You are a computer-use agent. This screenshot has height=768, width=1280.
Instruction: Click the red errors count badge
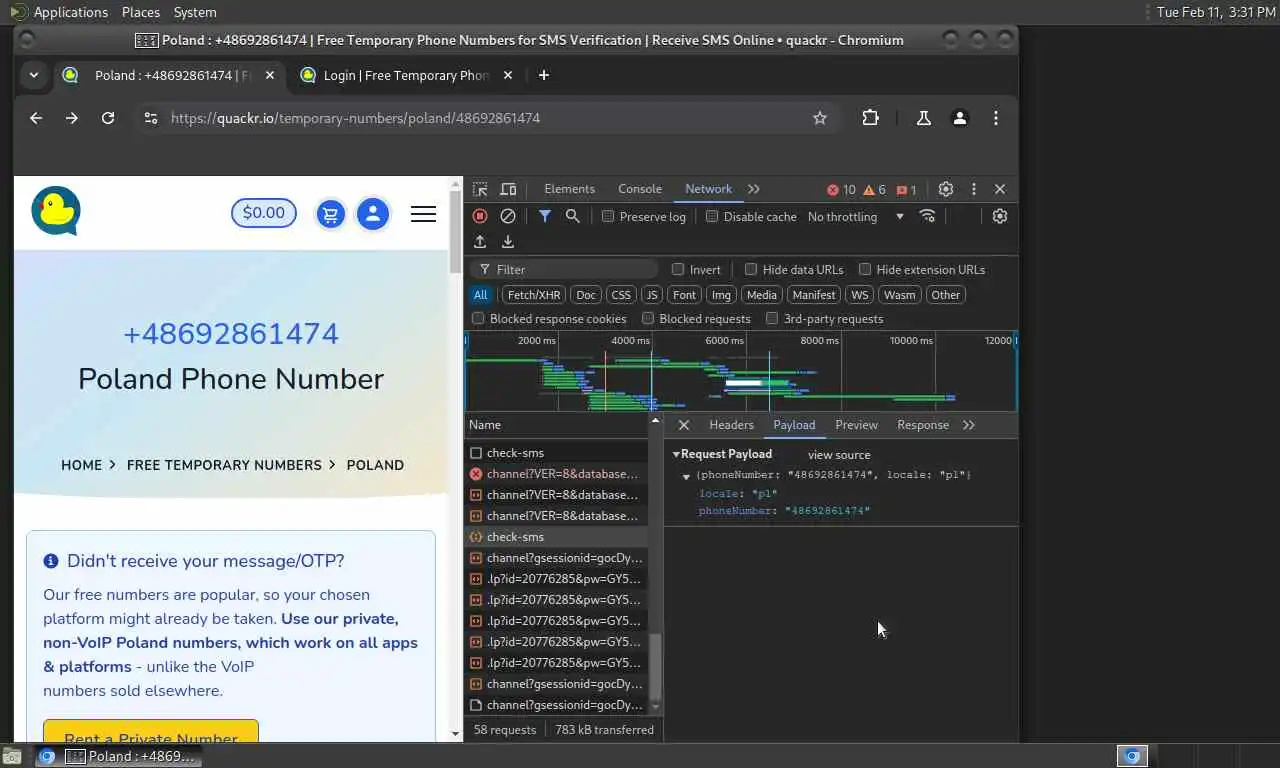point(841,190)
